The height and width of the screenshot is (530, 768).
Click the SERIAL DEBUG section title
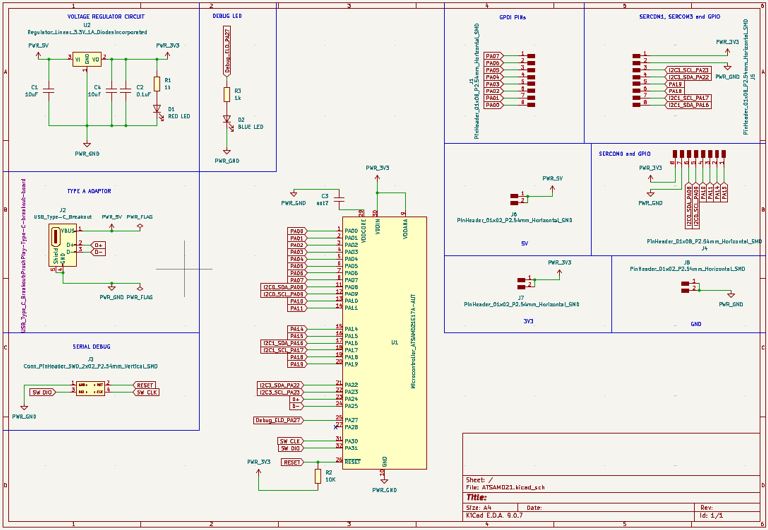tap(92, 346)
